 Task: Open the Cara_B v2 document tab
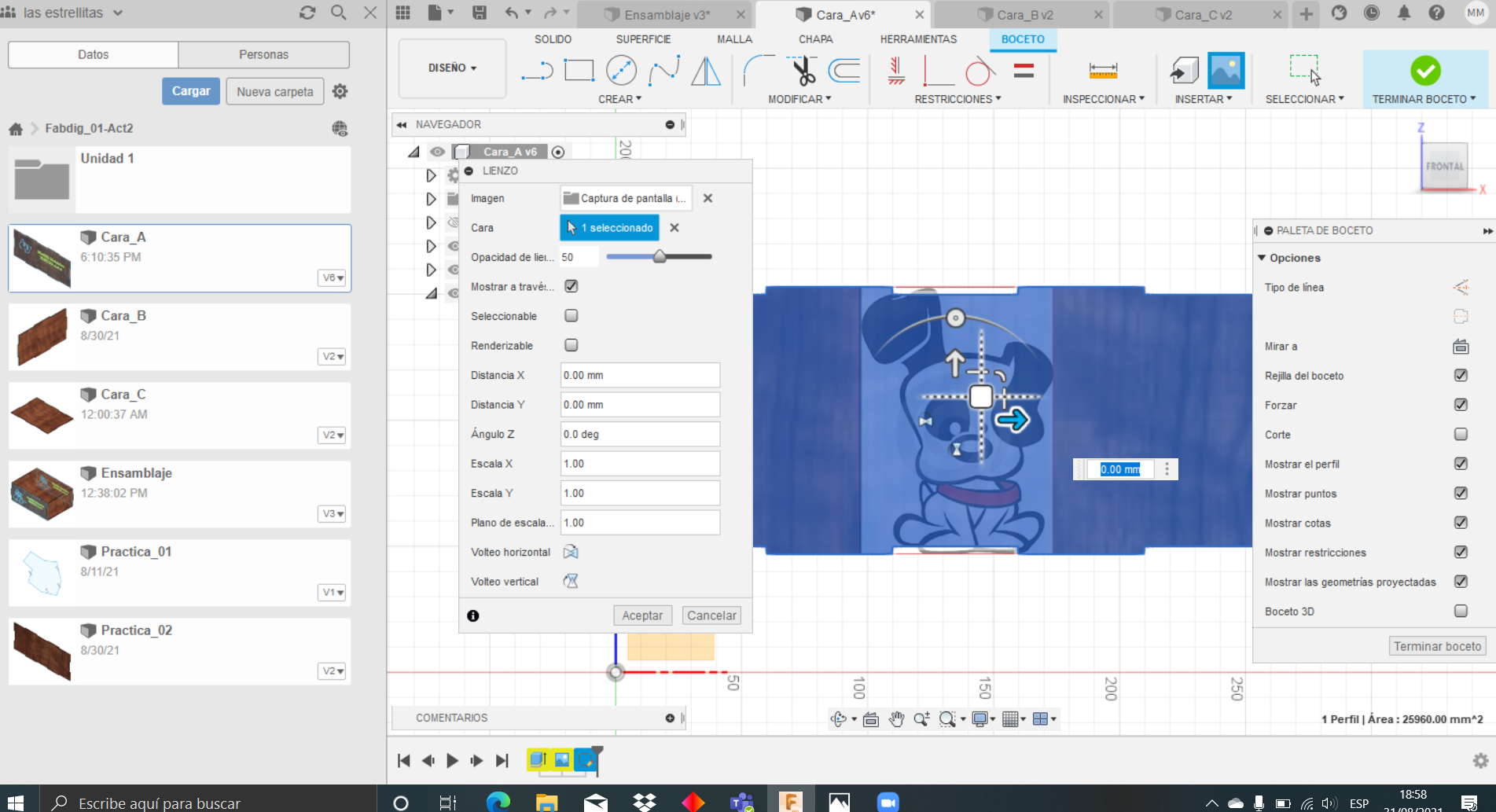[x=1024, y=15]
